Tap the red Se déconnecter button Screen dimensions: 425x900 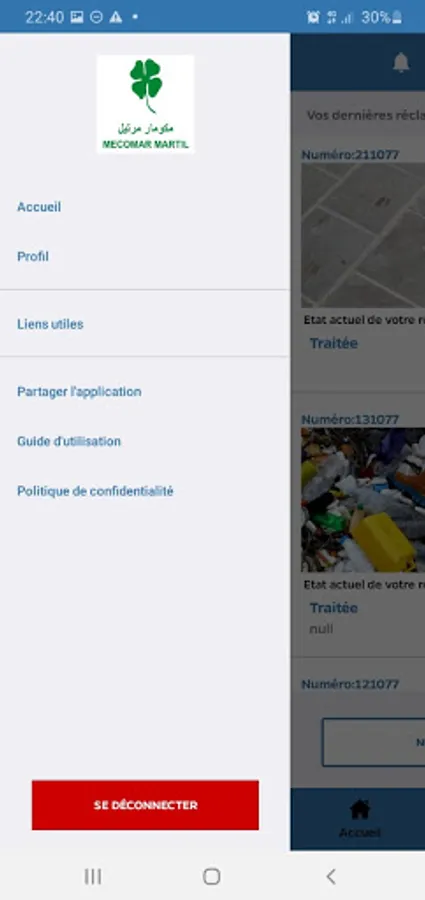[x=145, y=805]
